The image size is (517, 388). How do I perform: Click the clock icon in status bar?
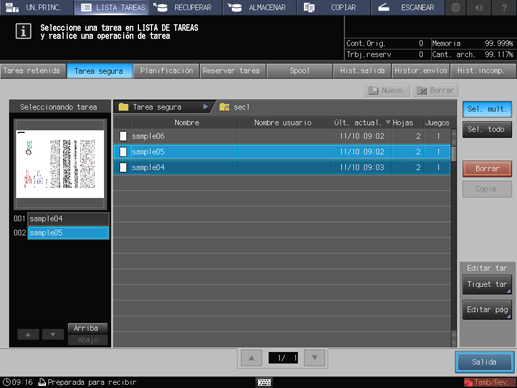[x=6, y=382]
